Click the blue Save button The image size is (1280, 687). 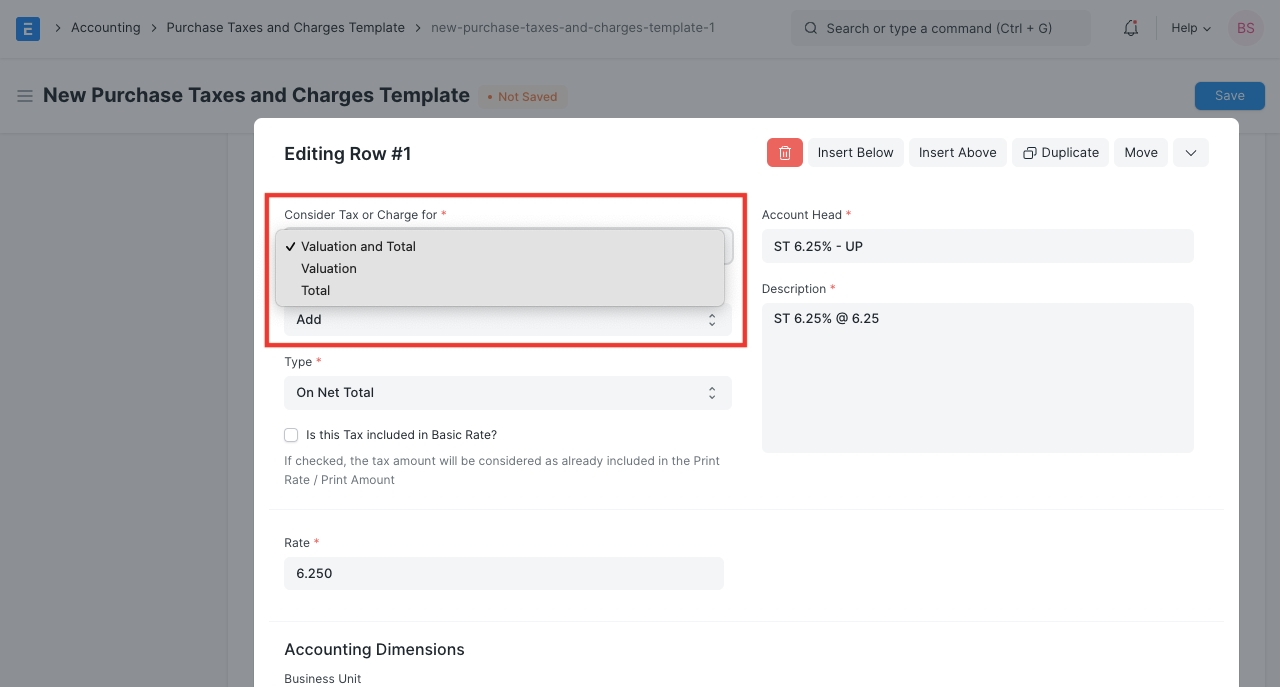pyautogui.click(x=1229, y=96)
